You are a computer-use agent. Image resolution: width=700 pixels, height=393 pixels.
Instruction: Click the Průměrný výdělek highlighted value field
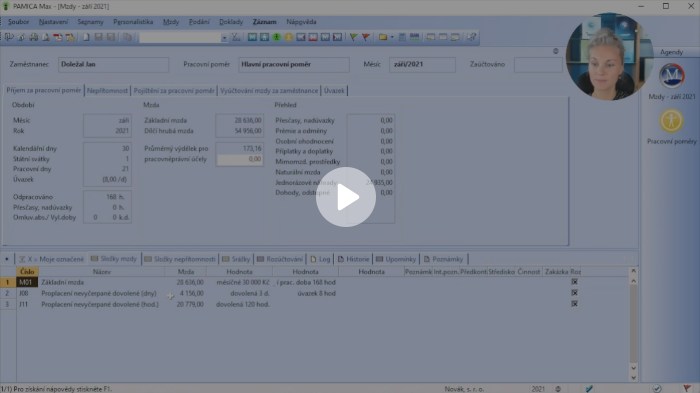pos(240,159)
